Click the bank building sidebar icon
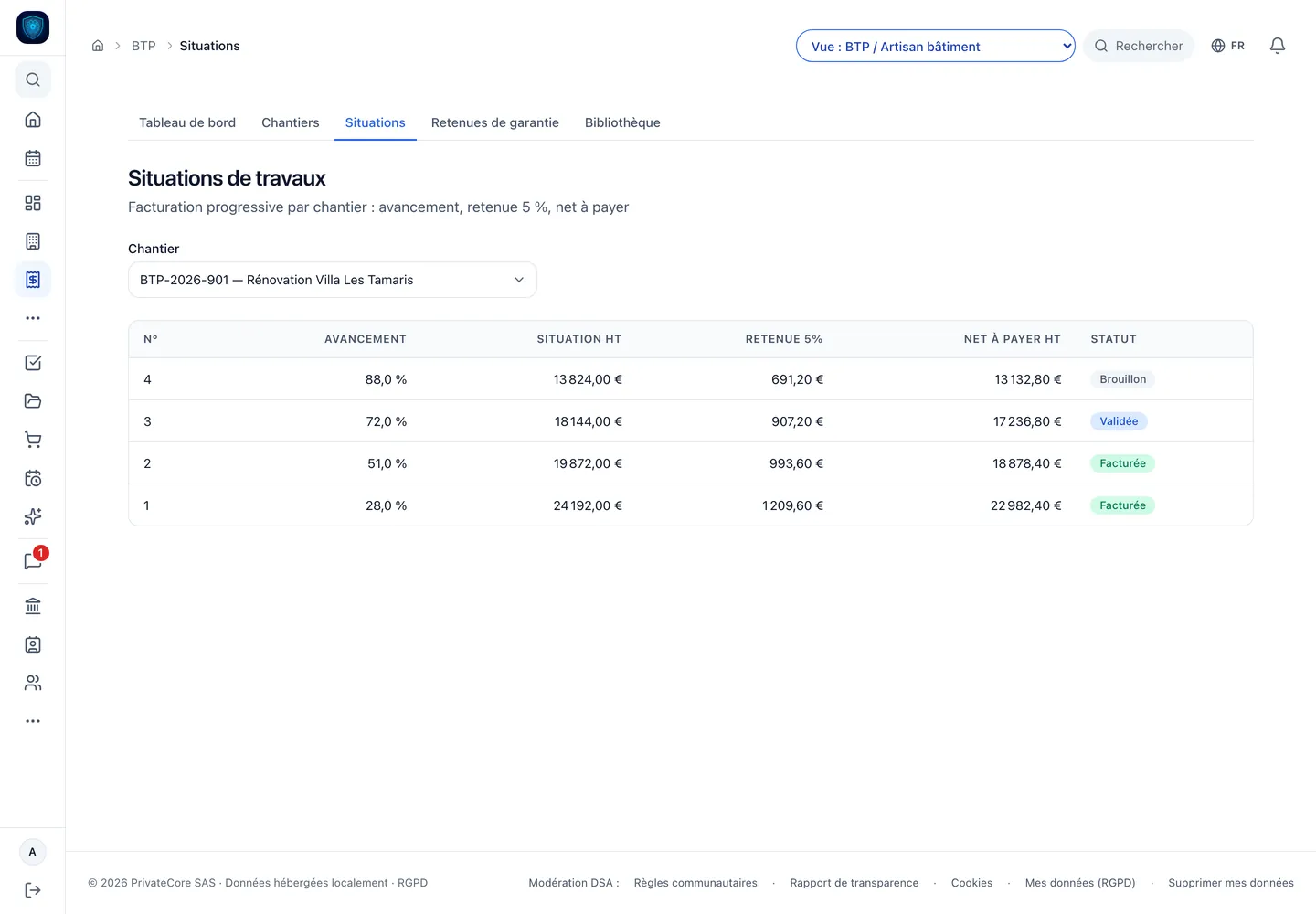 tap(33, 606)
